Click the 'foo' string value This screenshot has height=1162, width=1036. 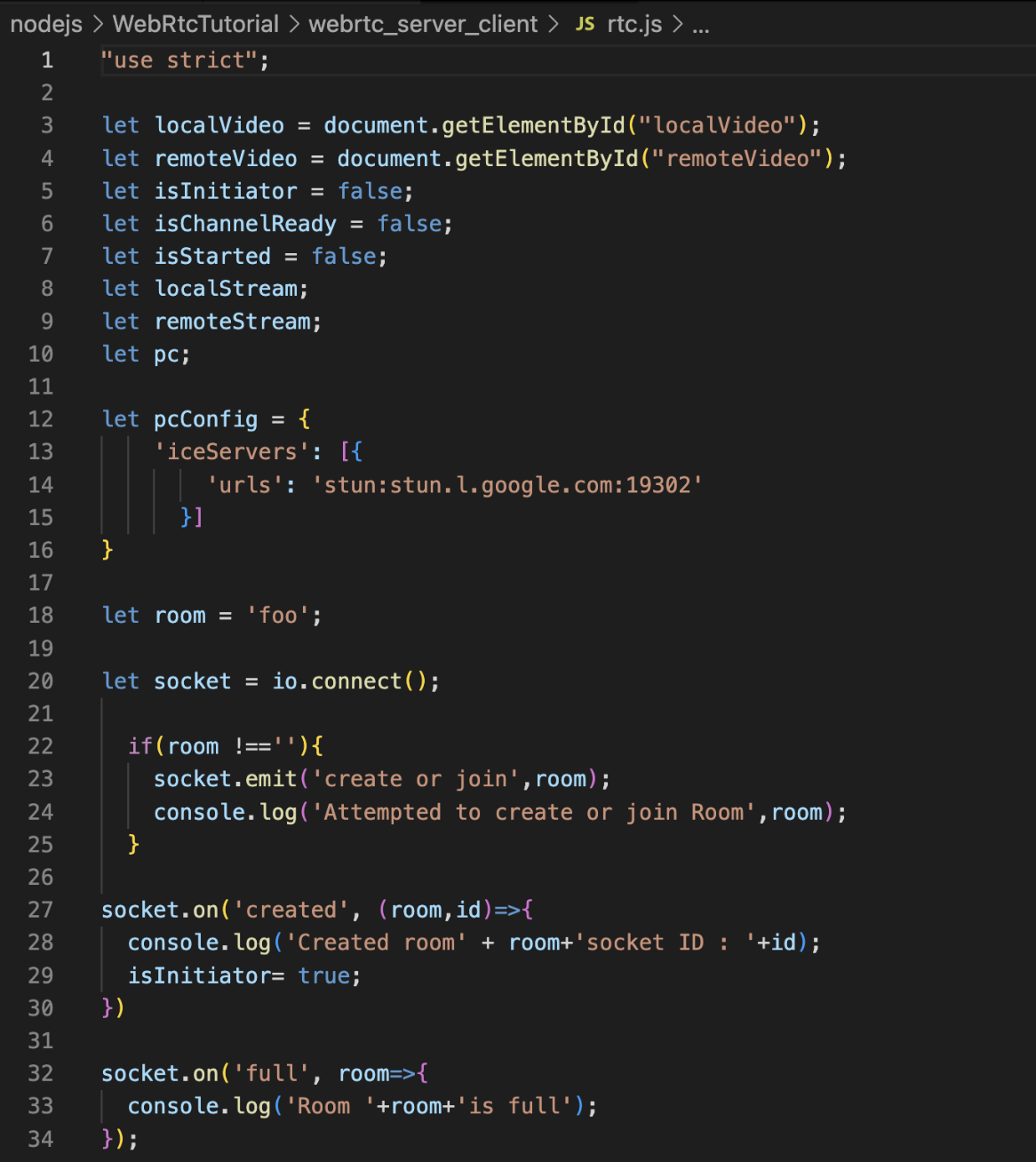click(x=278, y=616)
